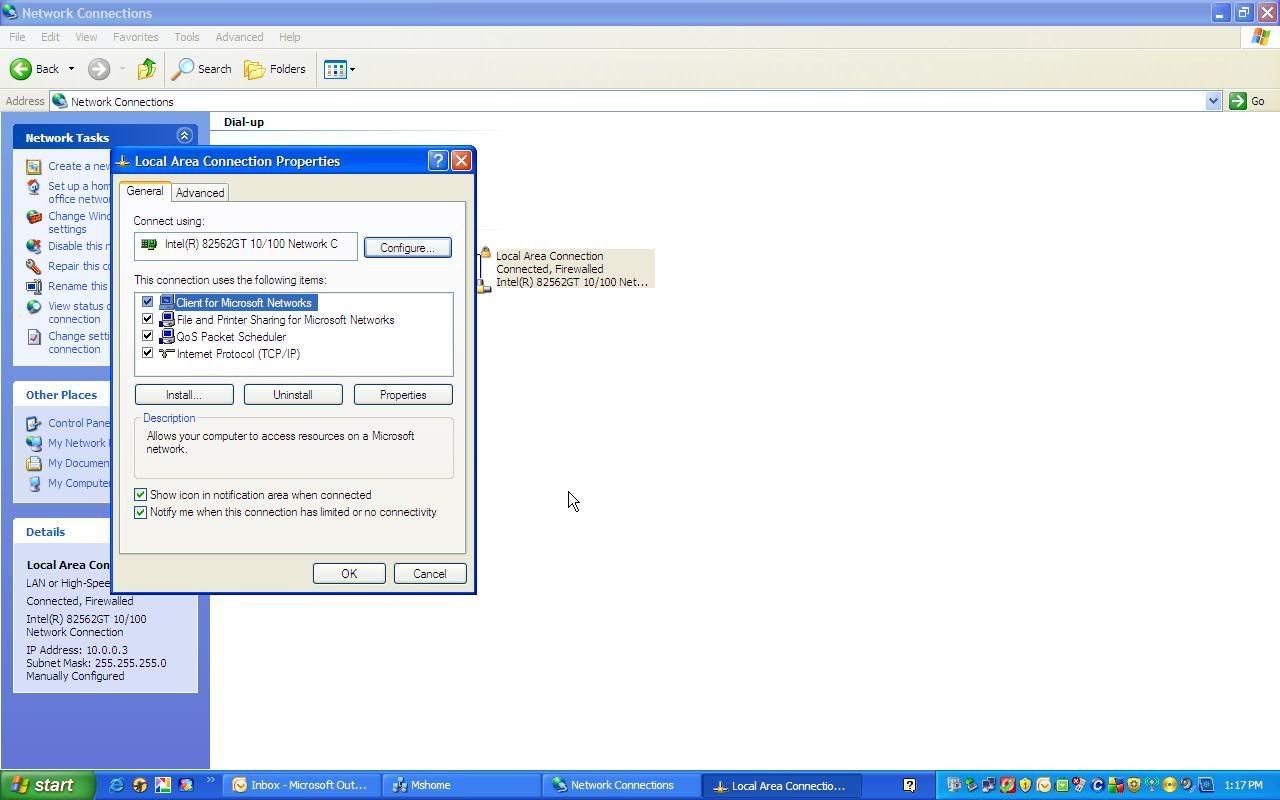Click OK in the Properties dialog
Screen dimensions: 1280x800
pos(349,574)
